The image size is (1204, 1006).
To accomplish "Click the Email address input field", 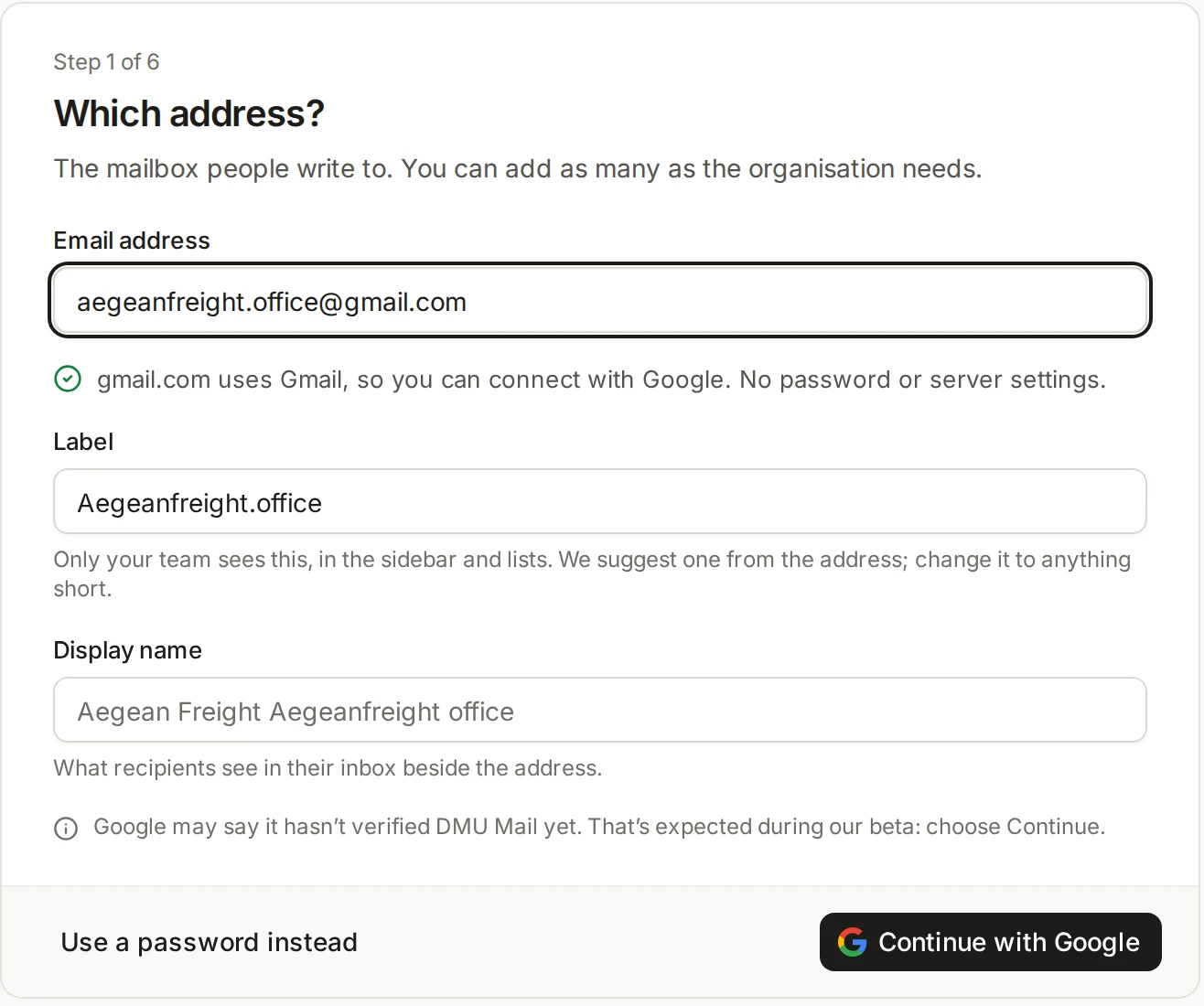I will [600, 301].
